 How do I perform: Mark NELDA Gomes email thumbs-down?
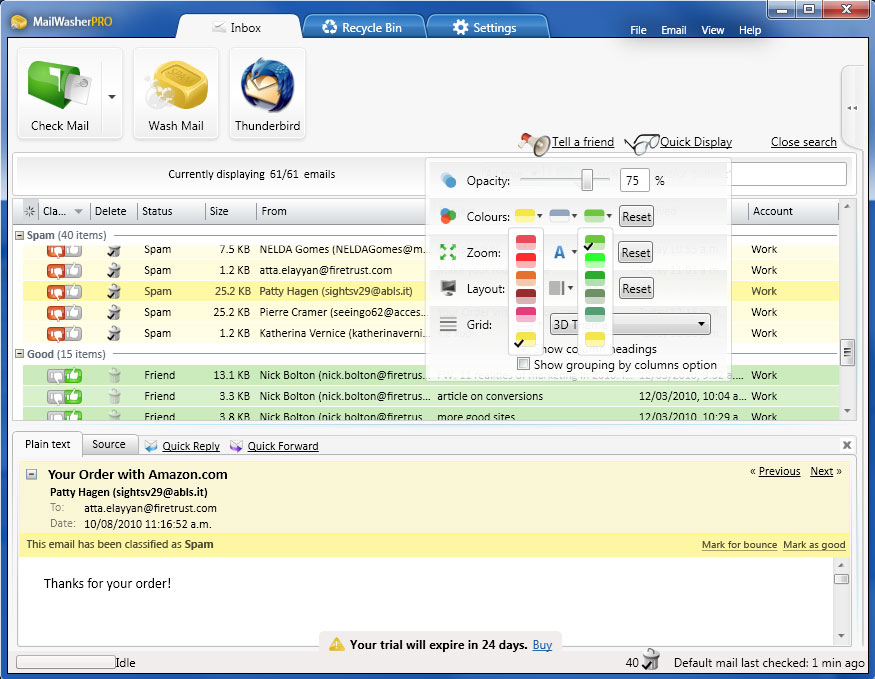(x=56, y=251)
